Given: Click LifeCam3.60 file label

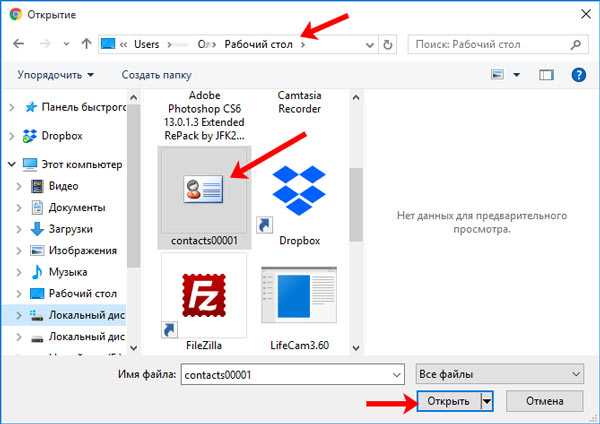Looking at the screenshot, I should 300,346.
